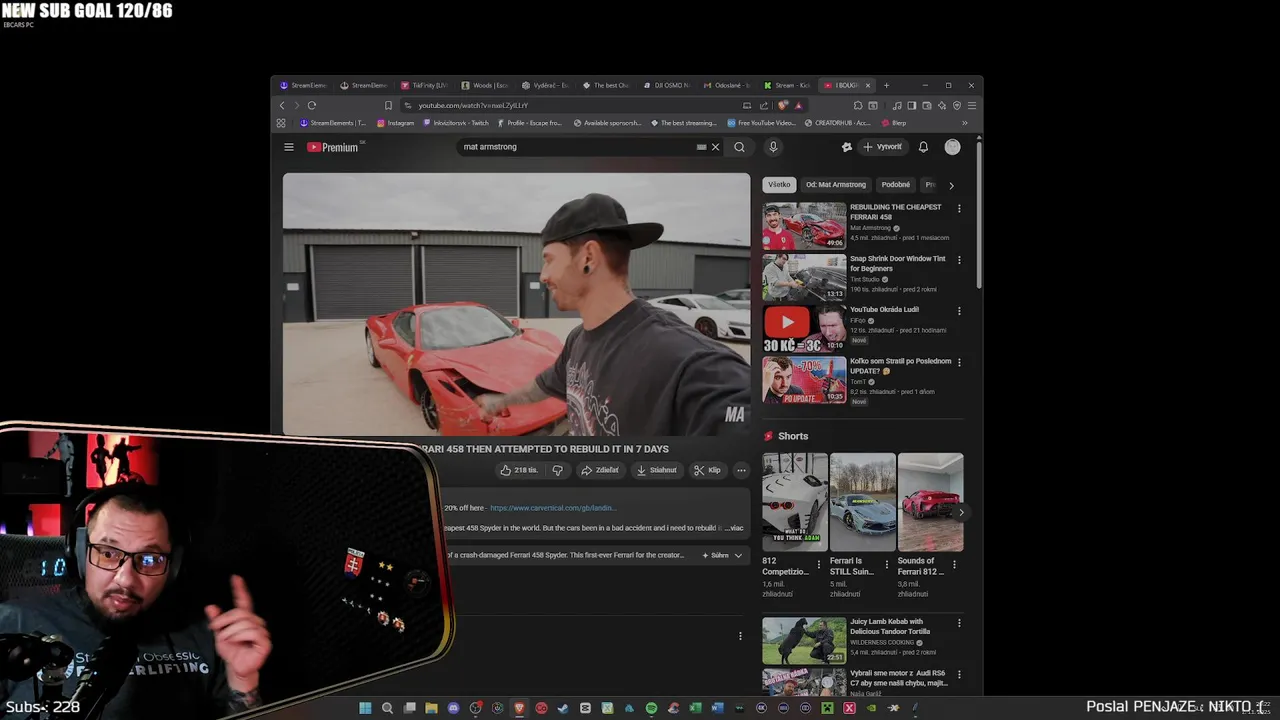Open 'Inkvizitorsvk - Twitch' bookmark
1280x720 pixels.
(456, 123)
